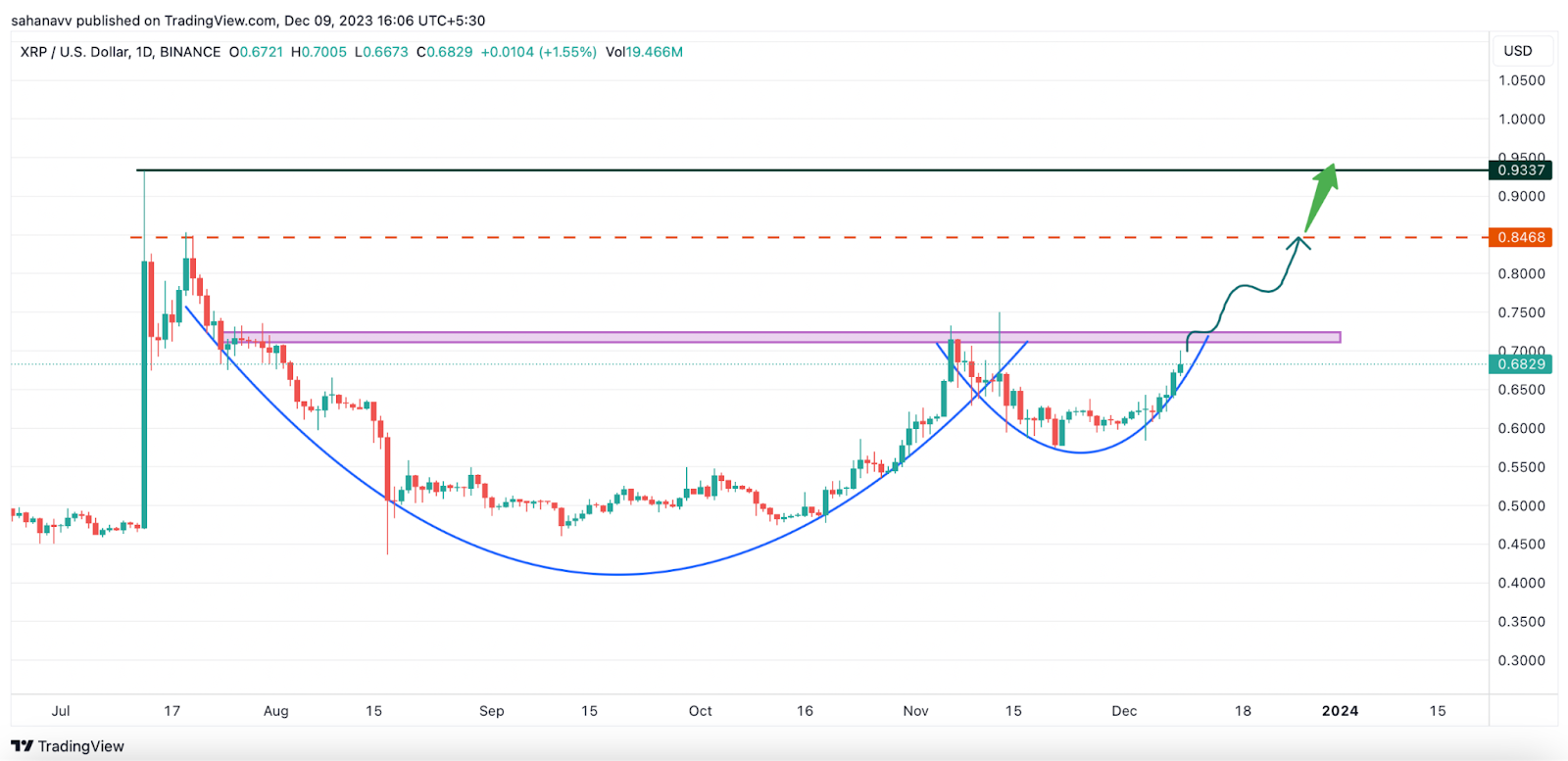
Task: Click the C0.6829 close value text
Action: pos(447,52)
